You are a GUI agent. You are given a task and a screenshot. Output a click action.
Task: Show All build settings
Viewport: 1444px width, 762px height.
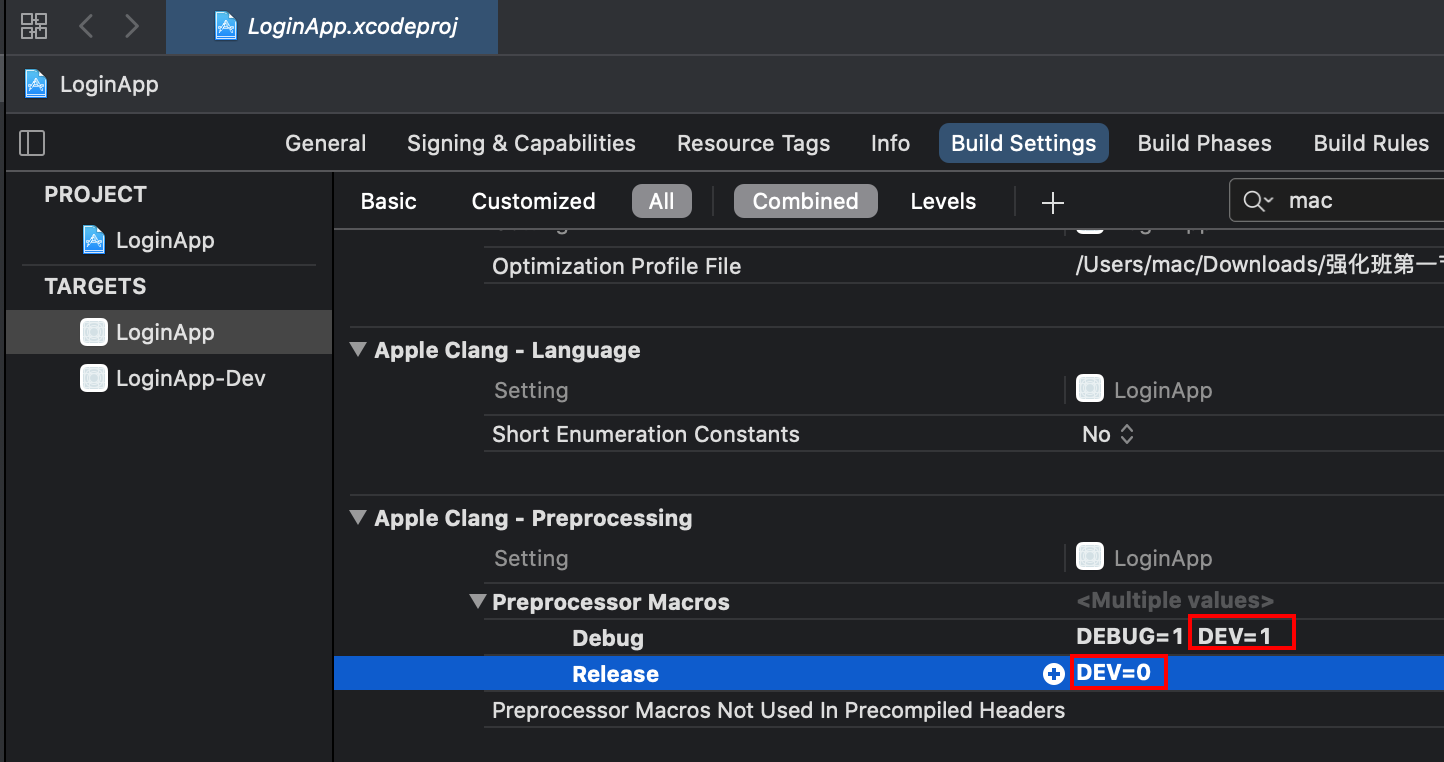click(x=661, y=201)
